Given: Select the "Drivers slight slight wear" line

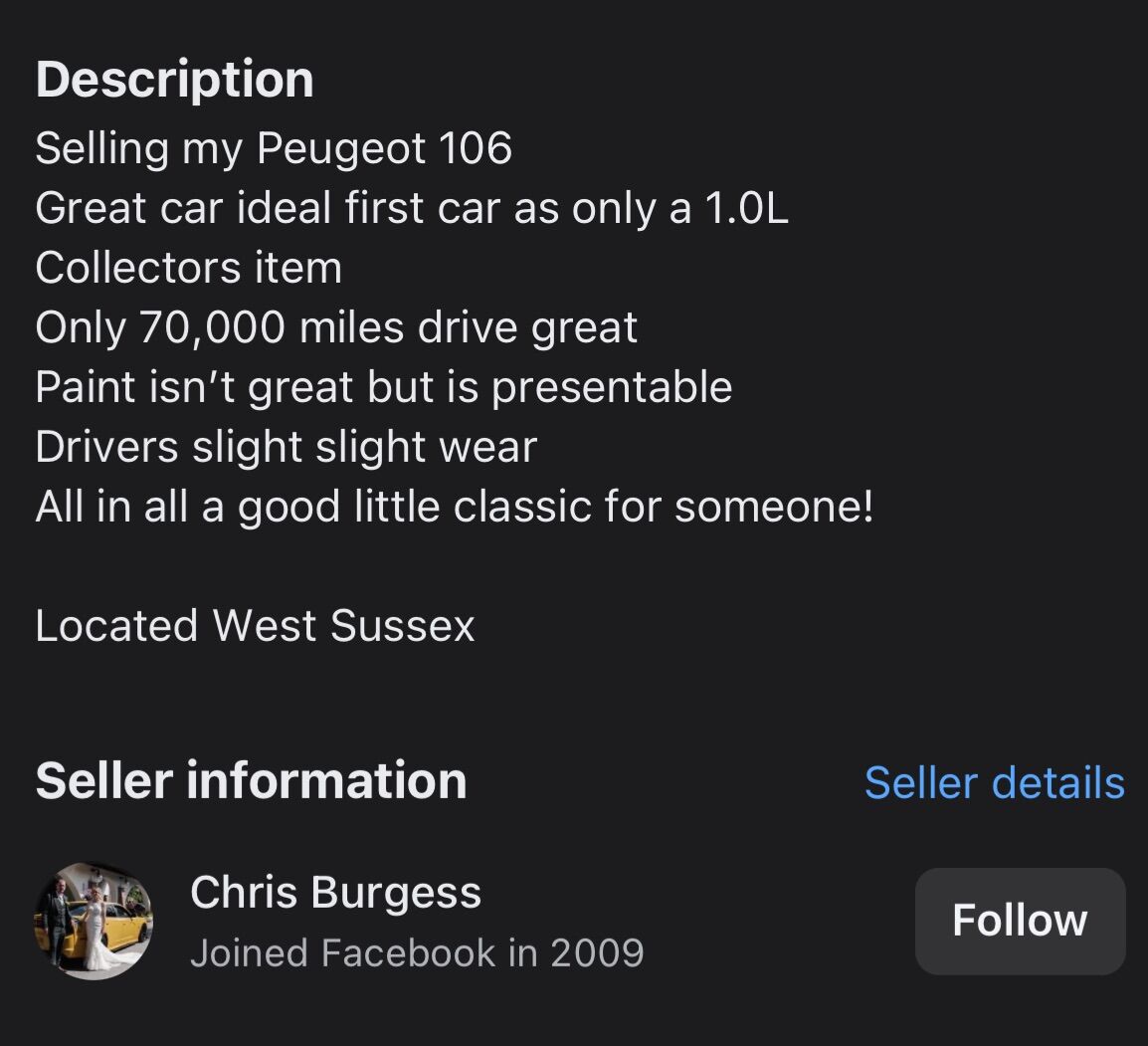Looking at the screenshot, I should [286, 448].
